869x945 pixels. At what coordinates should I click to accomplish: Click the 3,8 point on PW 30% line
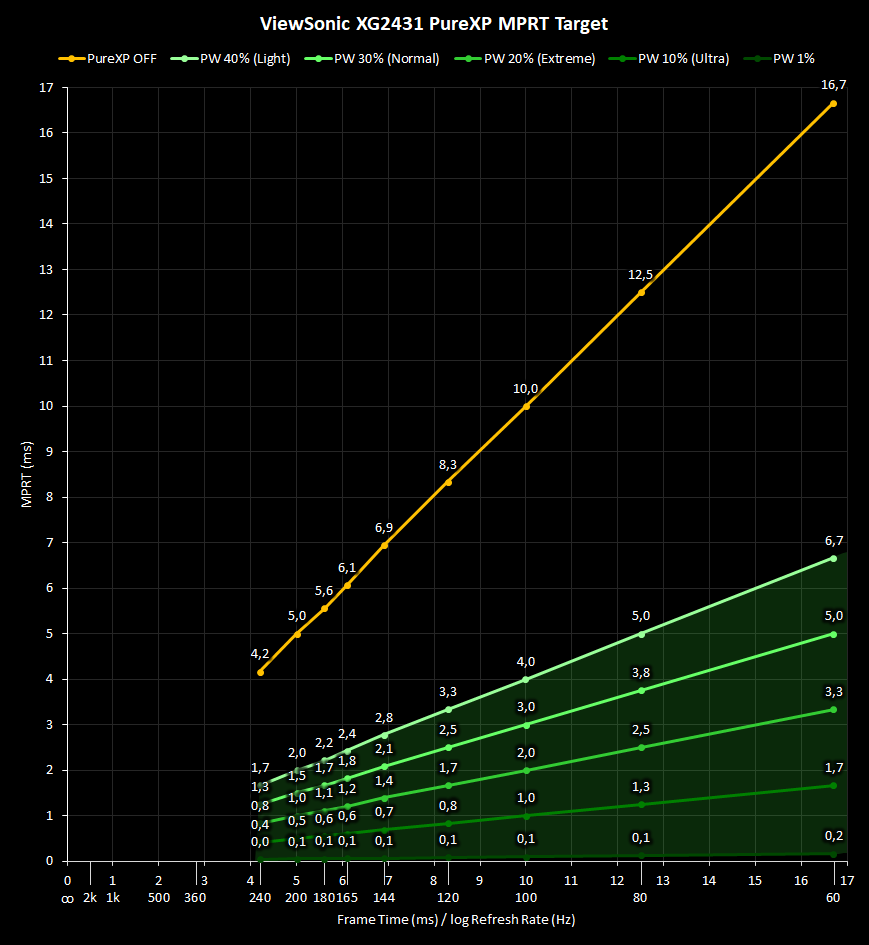point(641,690)
